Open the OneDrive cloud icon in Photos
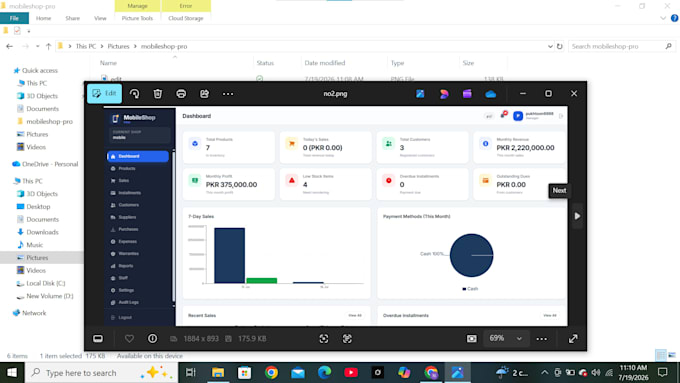The height and width of the screenshot is (383, 680). tap(490, 94)
